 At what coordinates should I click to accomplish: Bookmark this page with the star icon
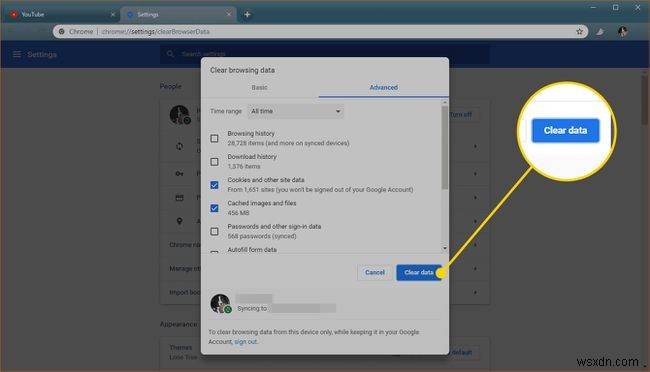(x=579, y=32)
